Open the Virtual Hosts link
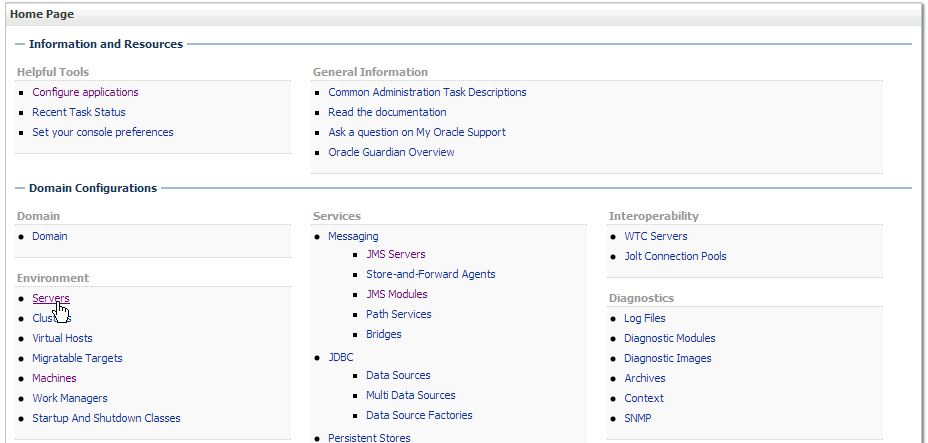Viewport: 928px width, 443px height. 62,338
